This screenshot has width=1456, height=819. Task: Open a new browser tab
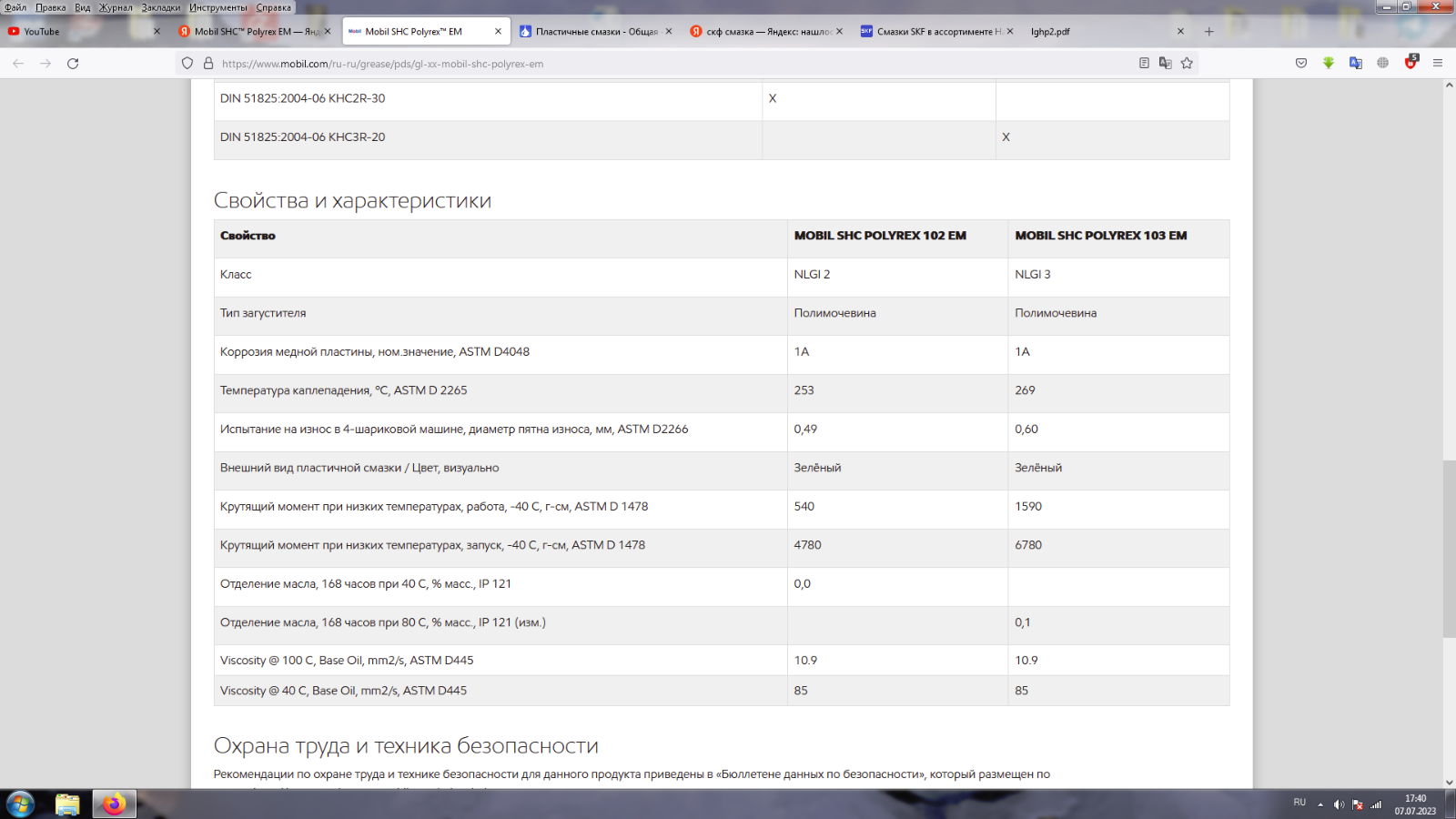pyautogui.click(x=1209, y=32)
